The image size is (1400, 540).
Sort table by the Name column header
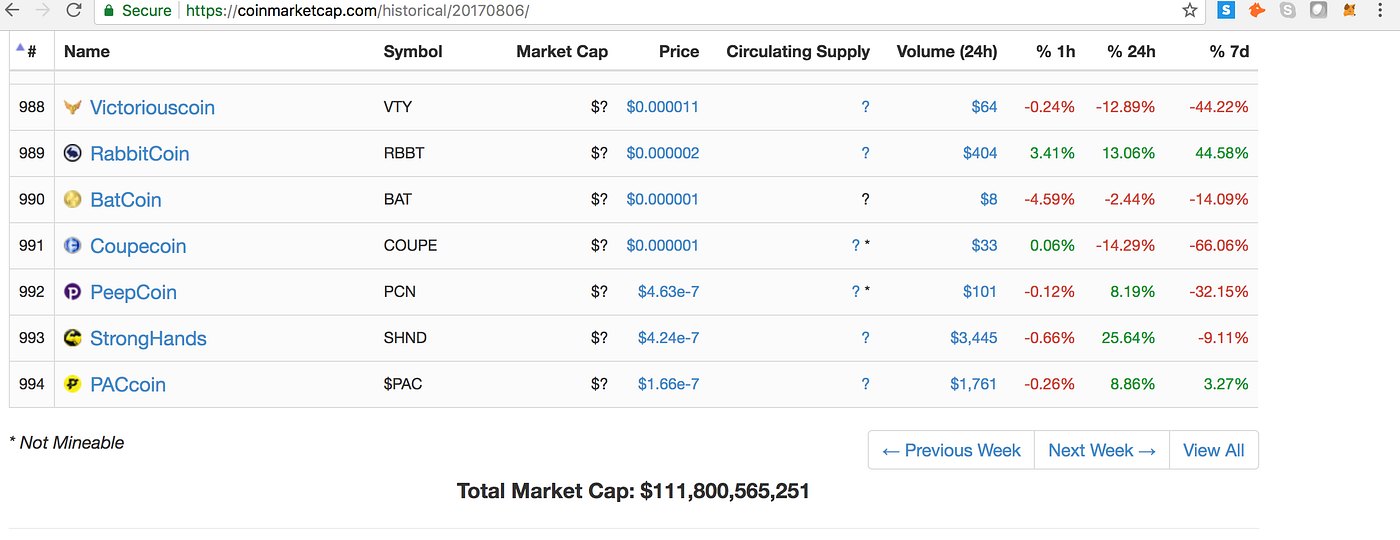click(87, 51)
